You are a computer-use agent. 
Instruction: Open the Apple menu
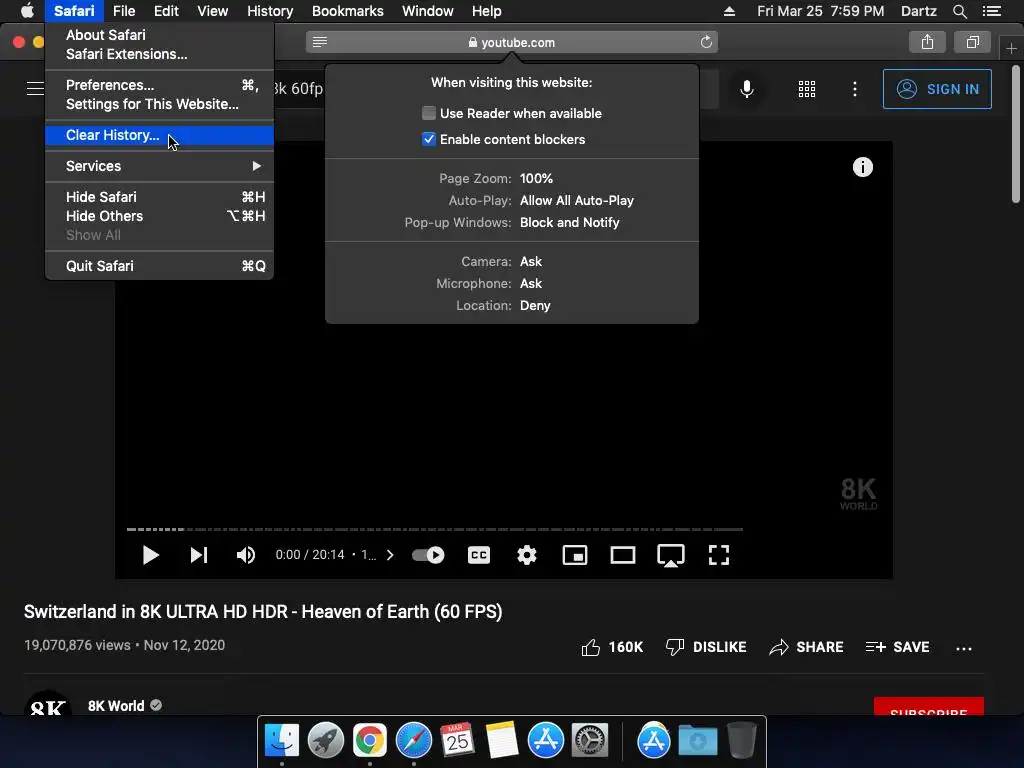point(27,11)
